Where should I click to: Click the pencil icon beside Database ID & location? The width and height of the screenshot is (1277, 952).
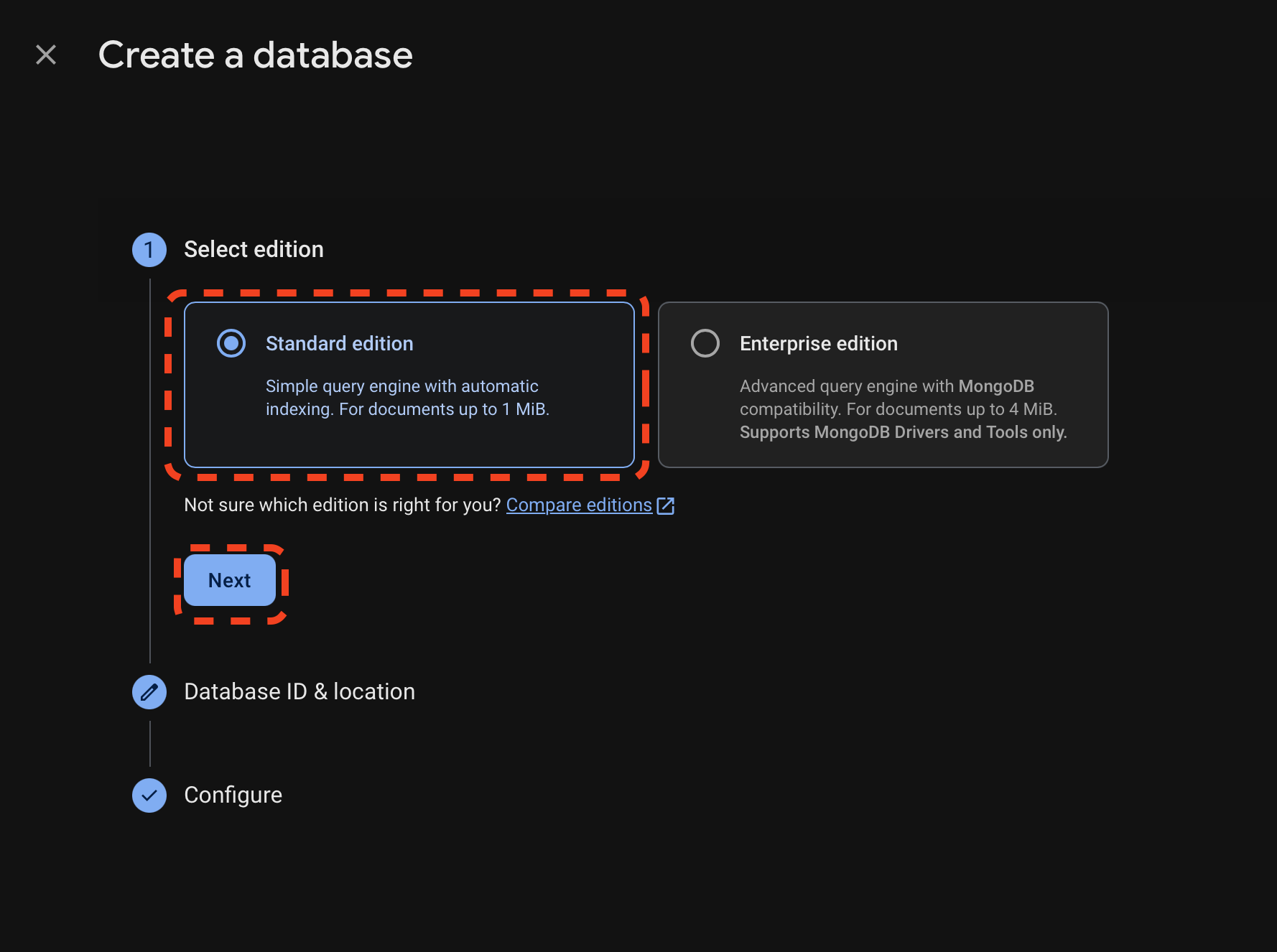point(149,691)
